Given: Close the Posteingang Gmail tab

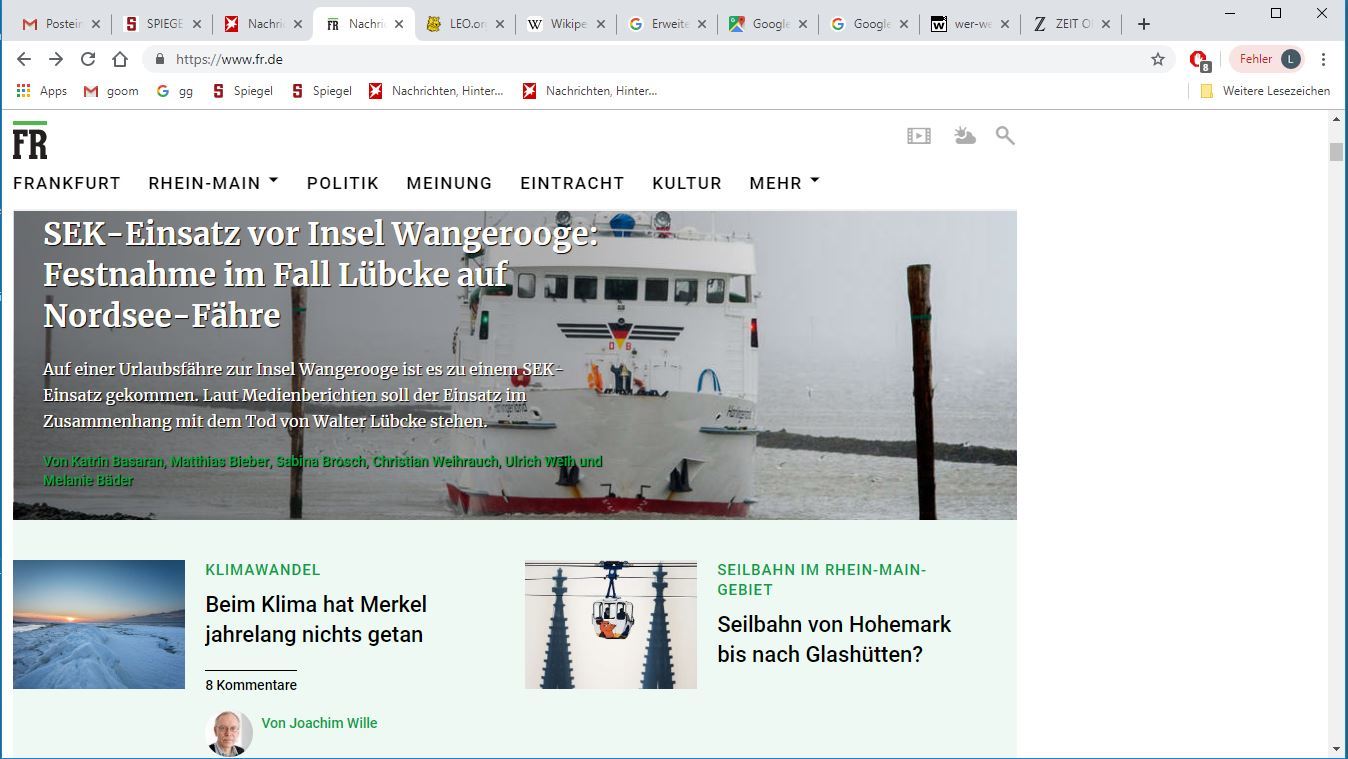Looking at the screenshot, I should tap(96, 24).
